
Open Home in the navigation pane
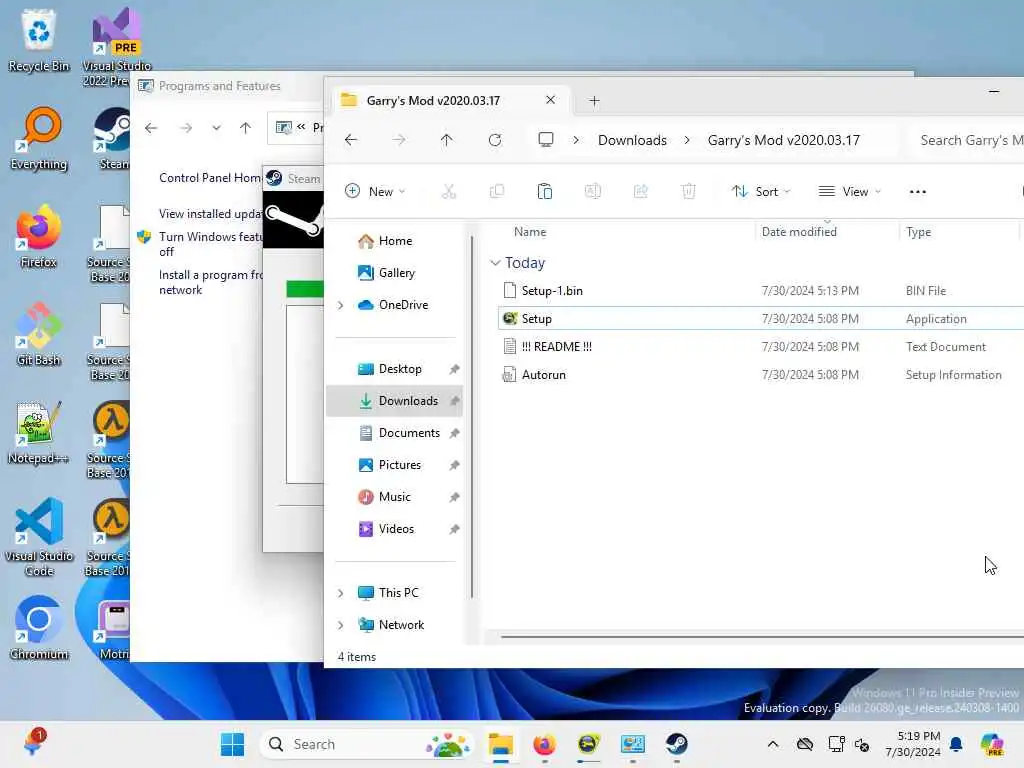point(394,241)
